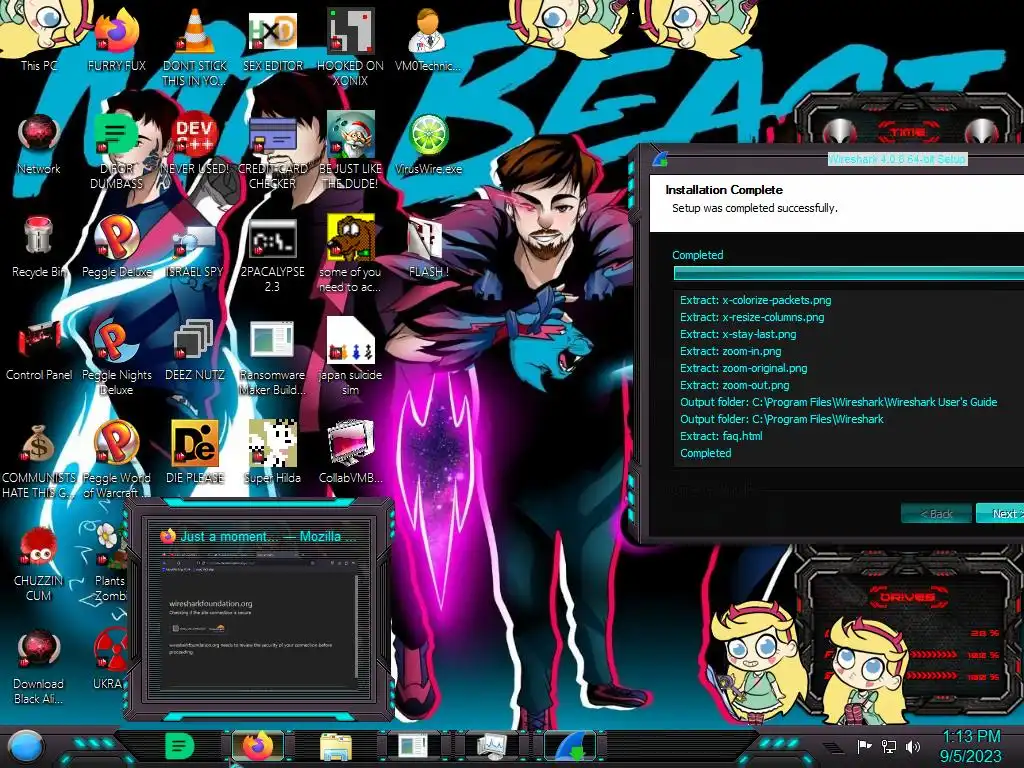The height and width of the screenshot is (768, 1024).
Task: Launch Peggle Nights Deluxe
Action: [116, 356]
